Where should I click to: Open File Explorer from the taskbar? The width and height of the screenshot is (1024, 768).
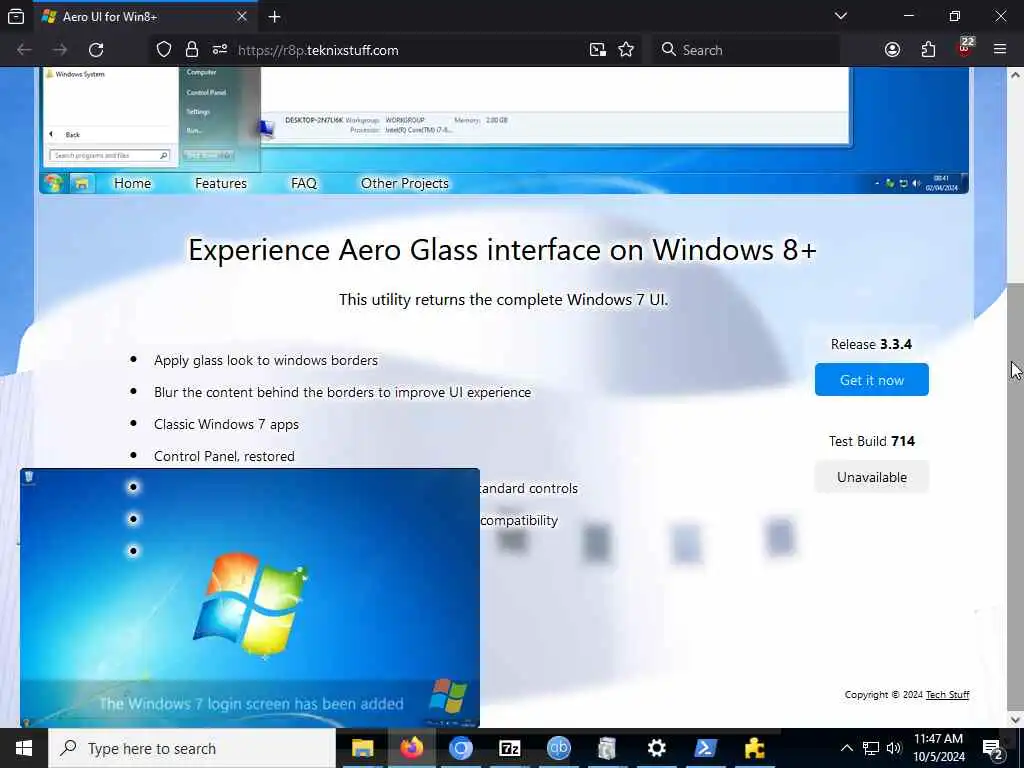(x=362, y=748)
